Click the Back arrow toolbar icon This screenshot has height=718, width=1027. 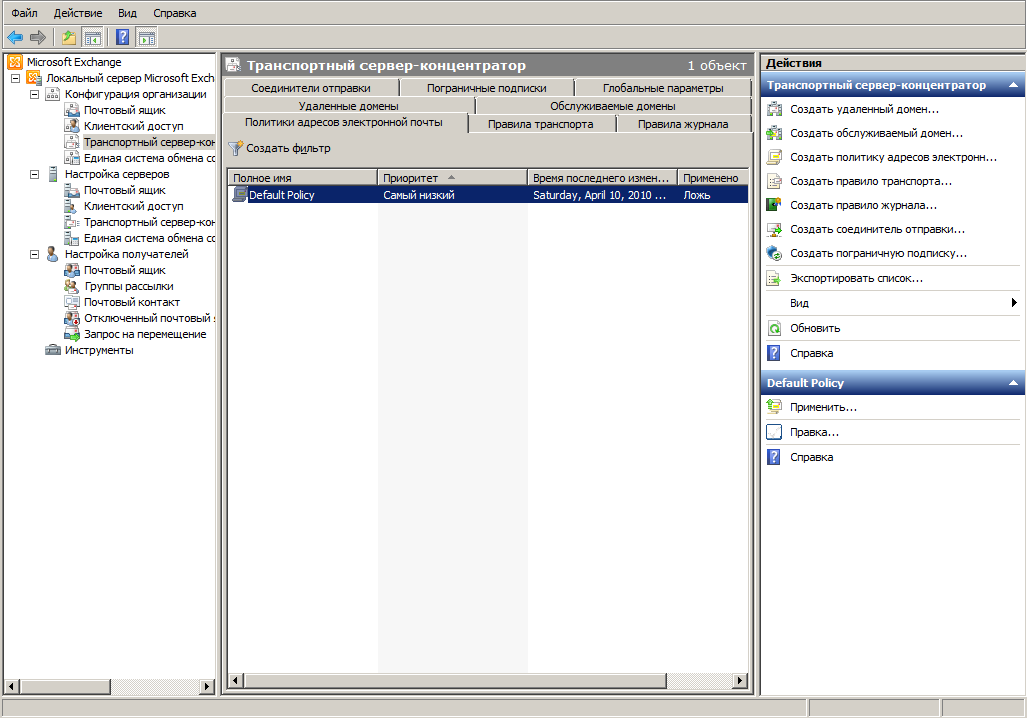15,38
